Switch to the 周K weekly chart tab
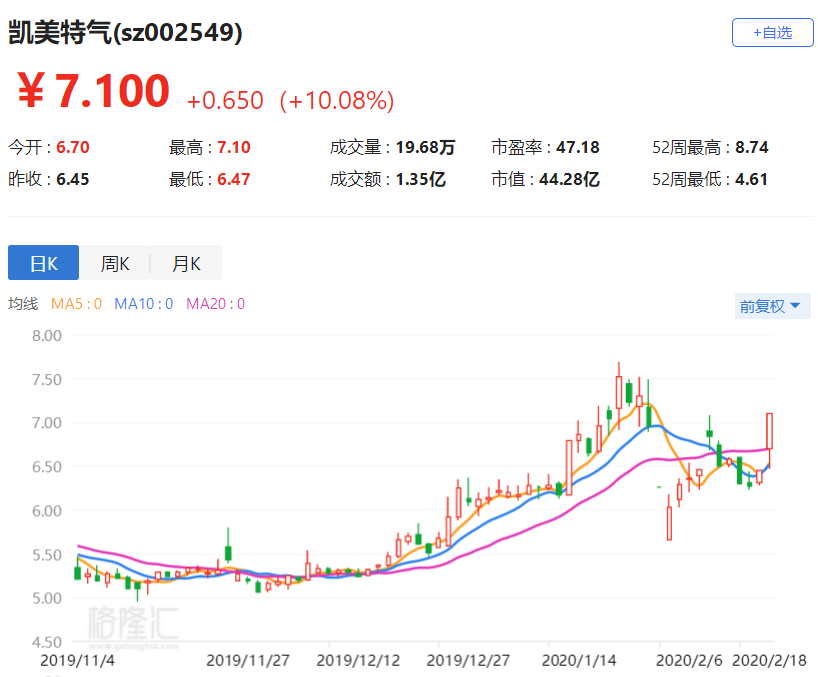 pyautogui.click(x=115, y=263)
